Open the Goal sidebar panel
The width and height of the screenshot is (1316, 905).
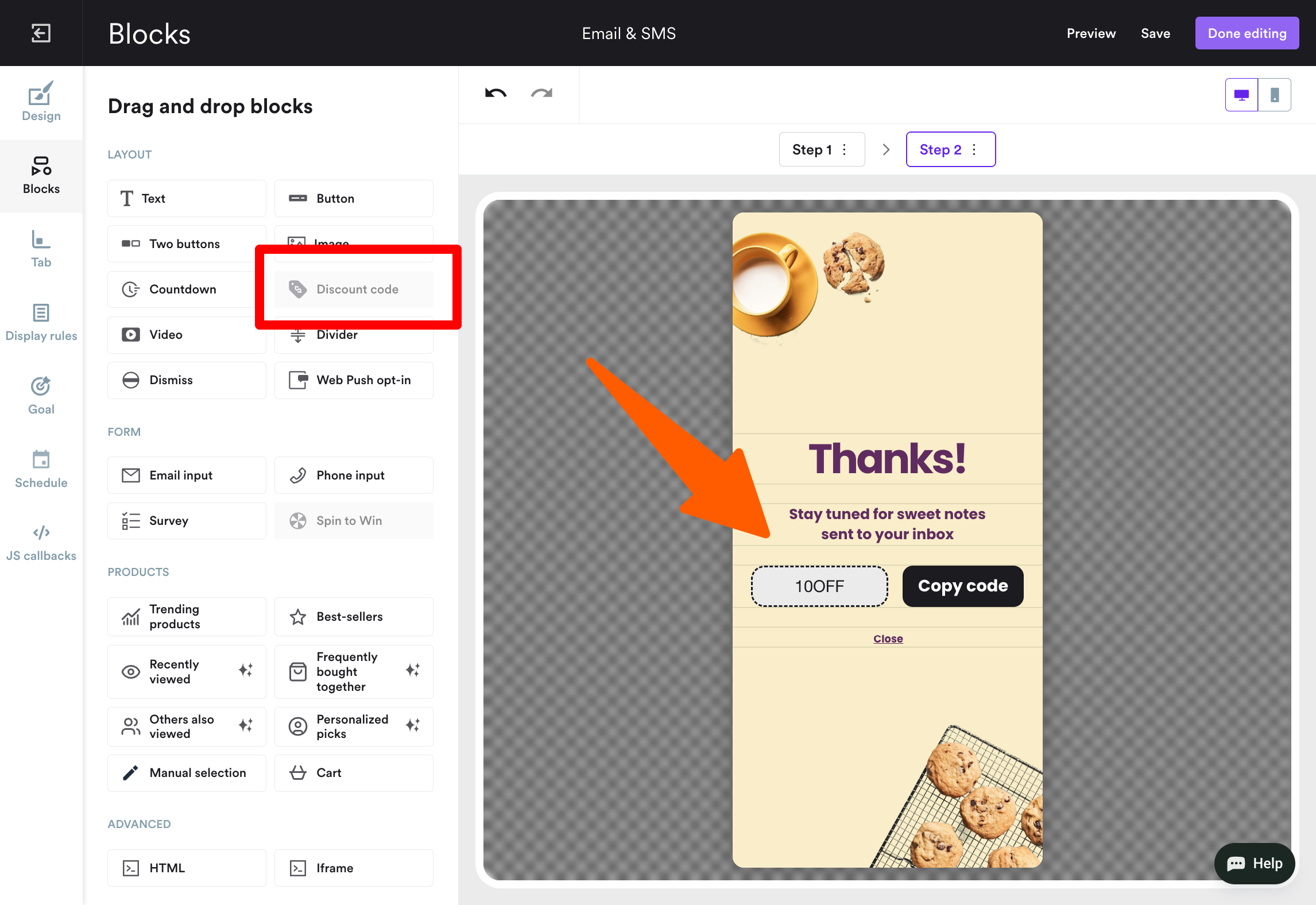click(41, 396)
